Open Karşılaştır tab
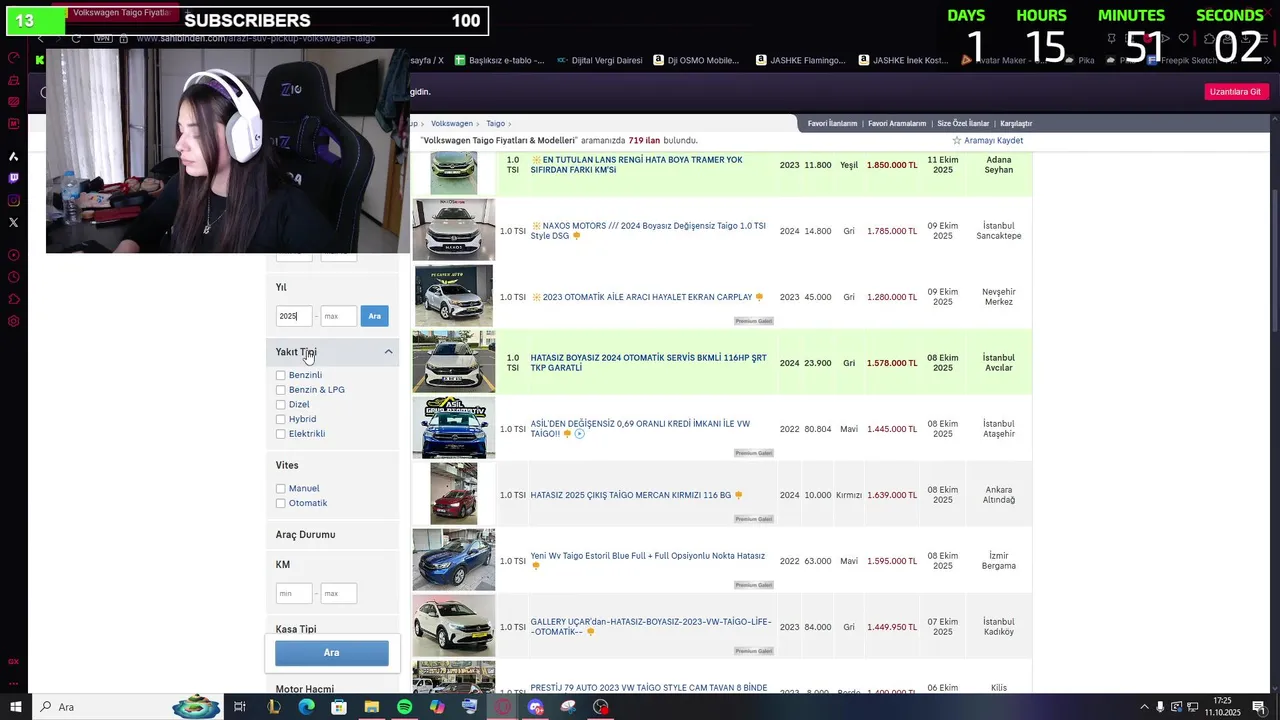This screenshot has width=1280, height=720. coord(1016,124)
